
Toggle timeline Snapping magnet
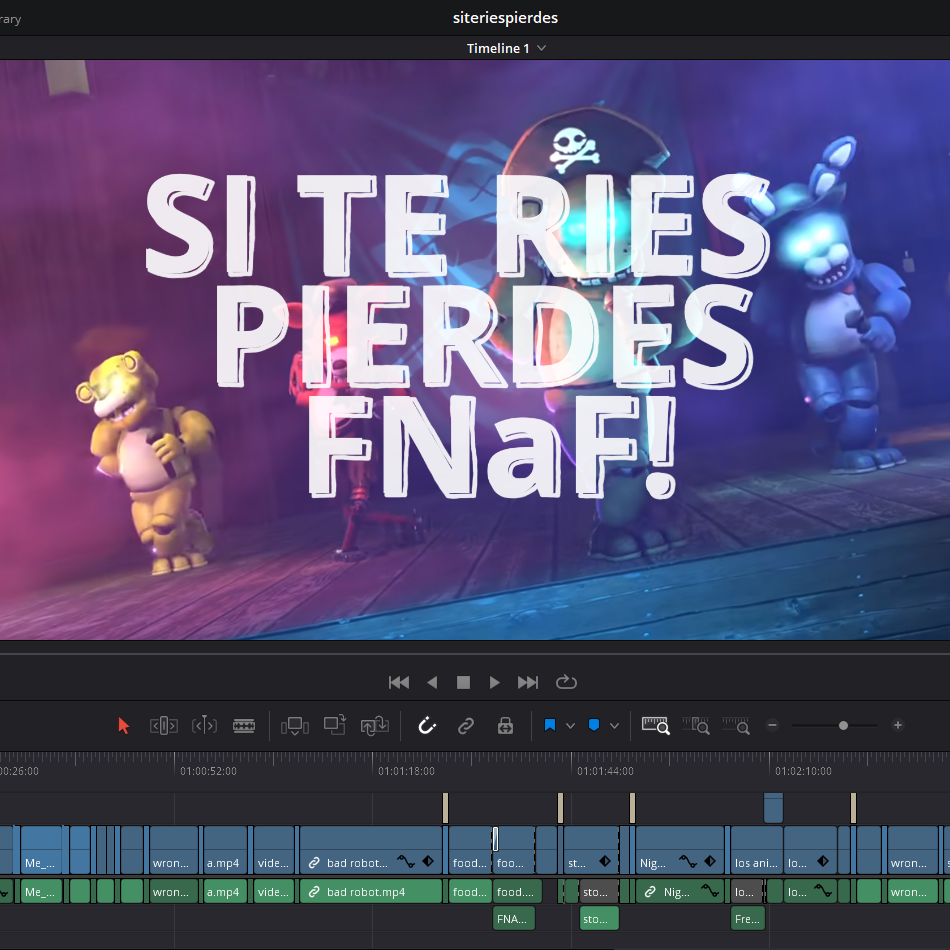pos(427,726)
